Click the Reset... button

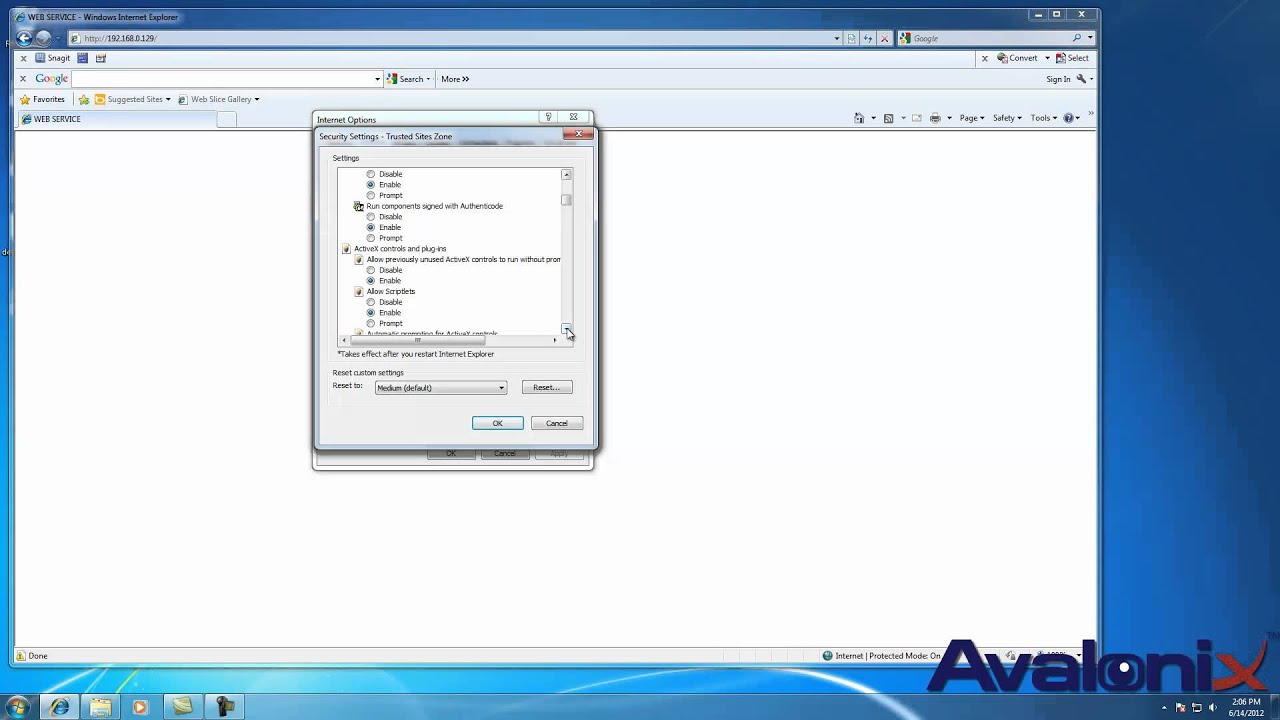[547, 387]
